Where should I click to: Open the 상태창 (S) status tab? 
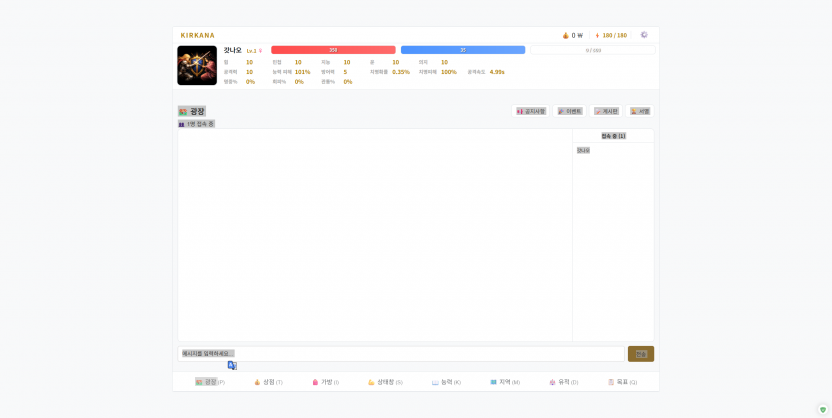coord(386,382)
